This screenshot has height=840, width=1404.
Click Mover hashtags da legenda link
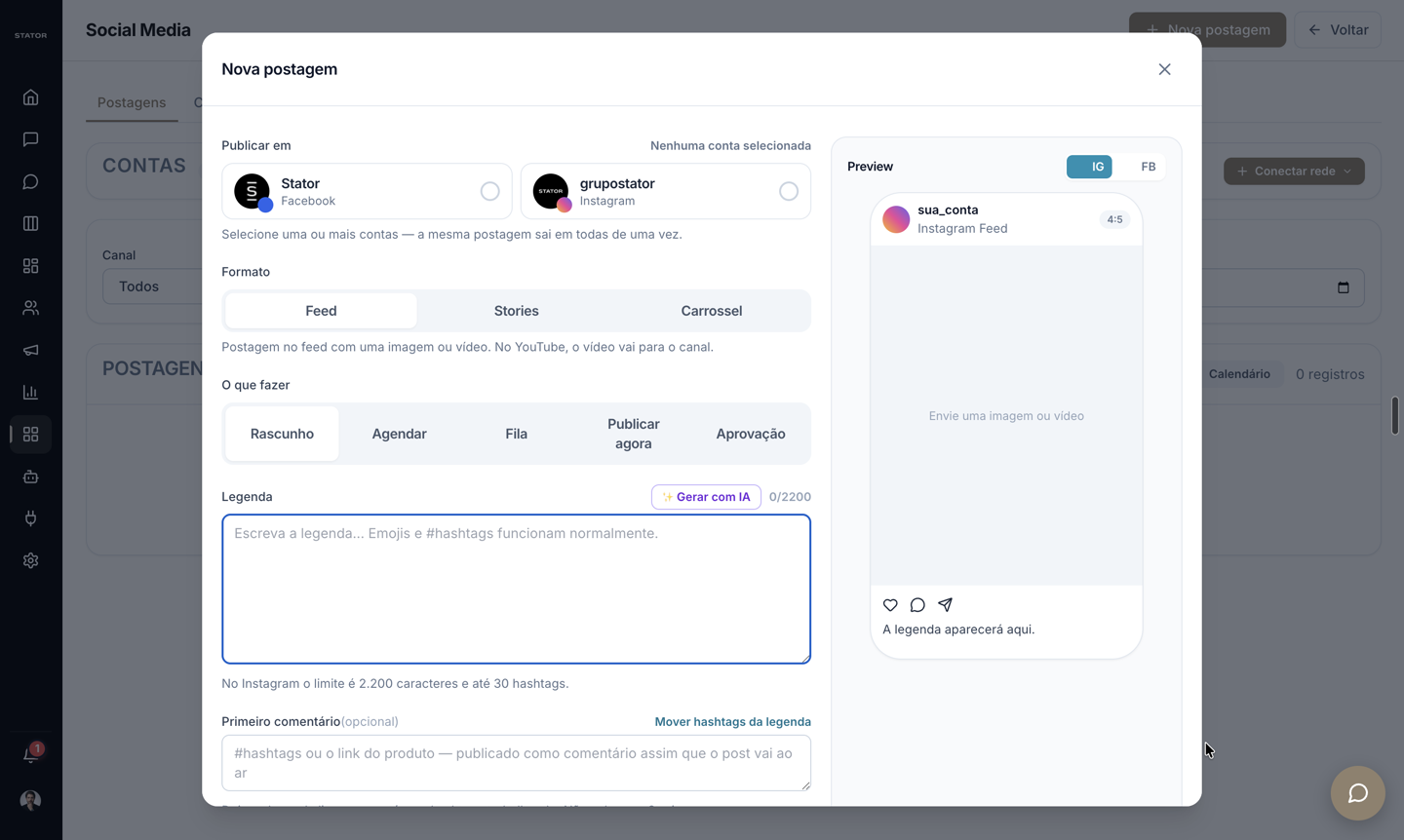click(732, 722)
